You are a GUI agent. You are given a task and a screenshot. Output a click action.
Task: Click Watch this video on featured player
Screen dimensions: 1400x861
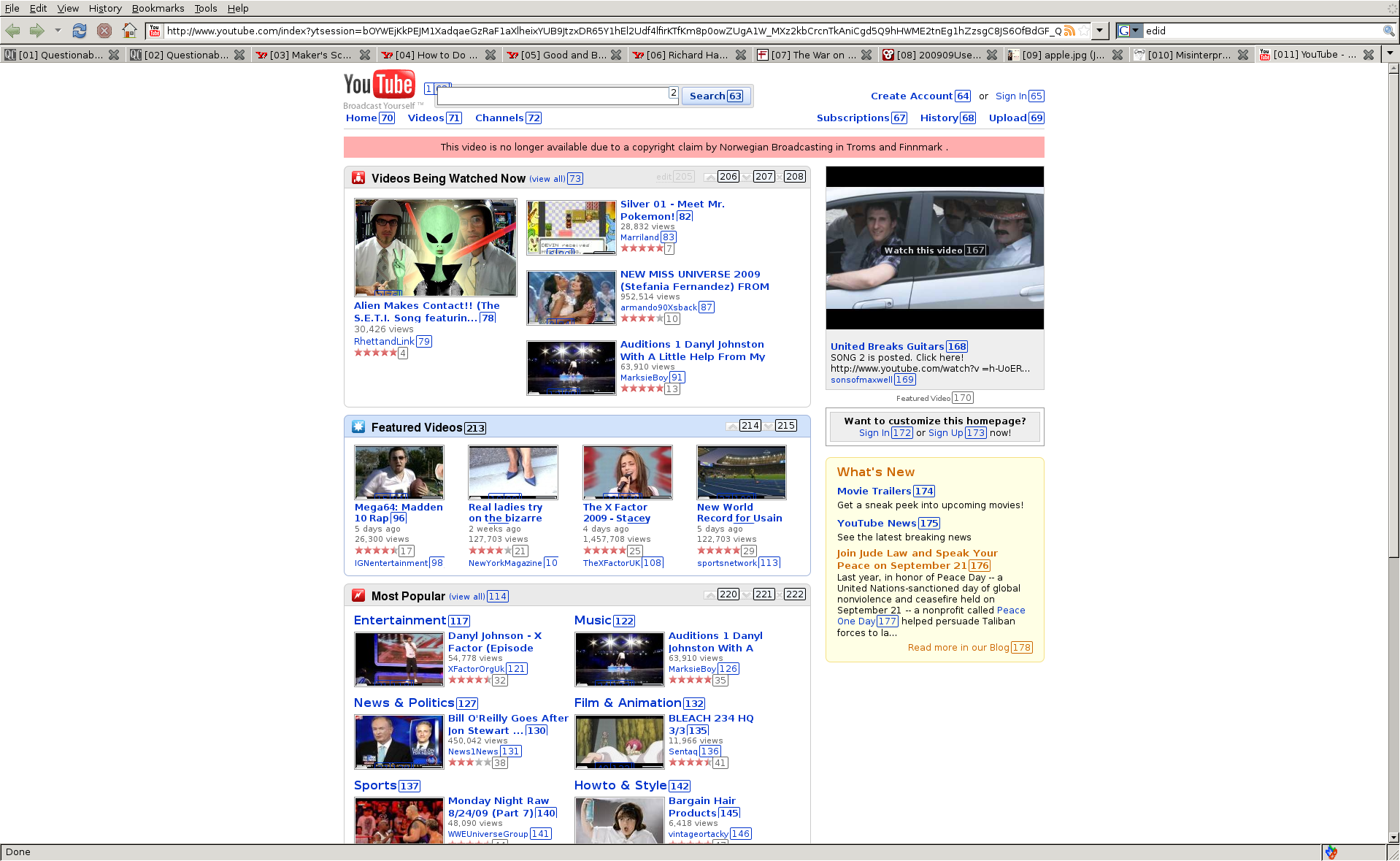point(923,250)
